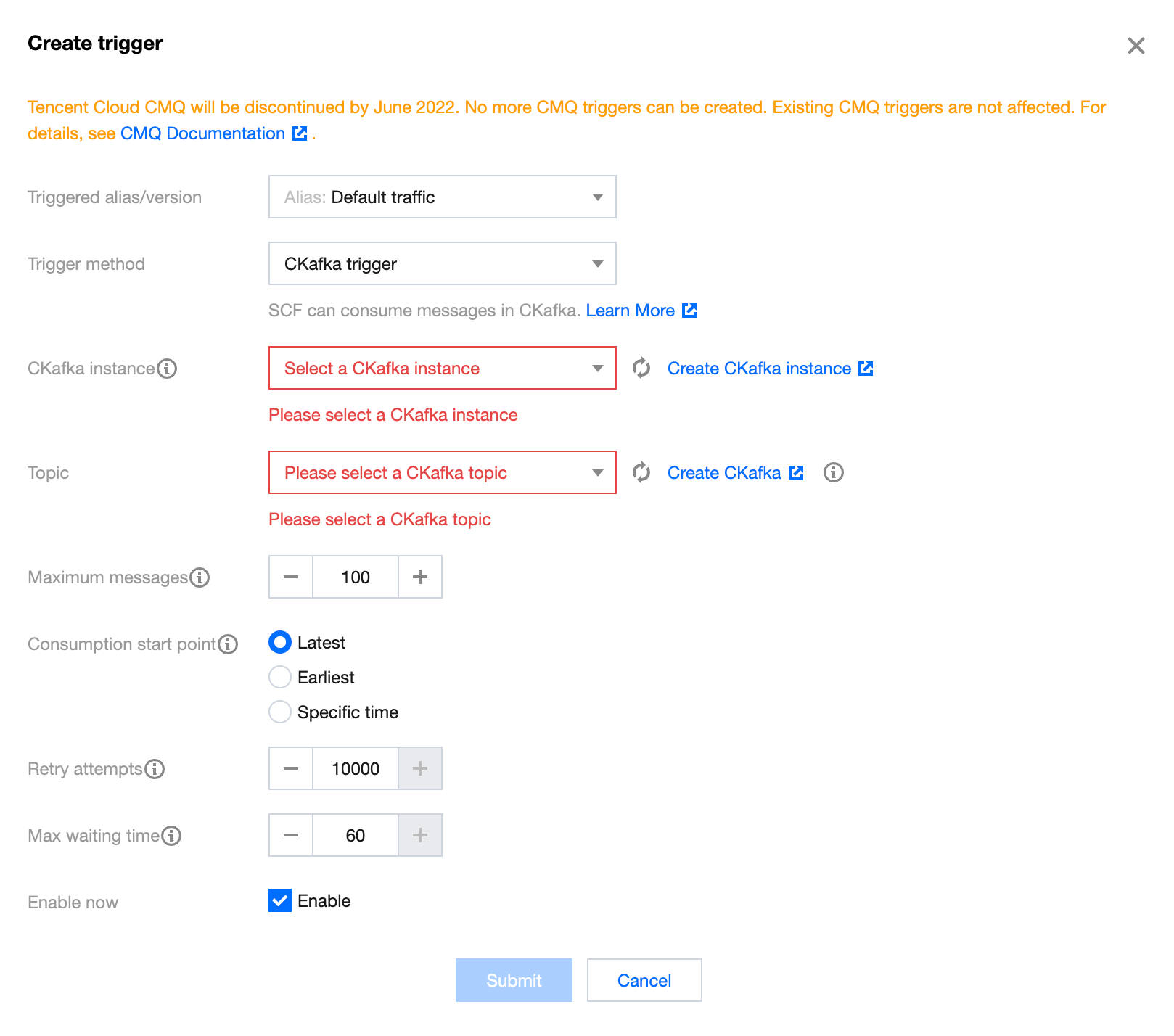This screenshot has height=1036, width=1174.
Task: Open the Create CKafka instance link
Action: point(769,369)
